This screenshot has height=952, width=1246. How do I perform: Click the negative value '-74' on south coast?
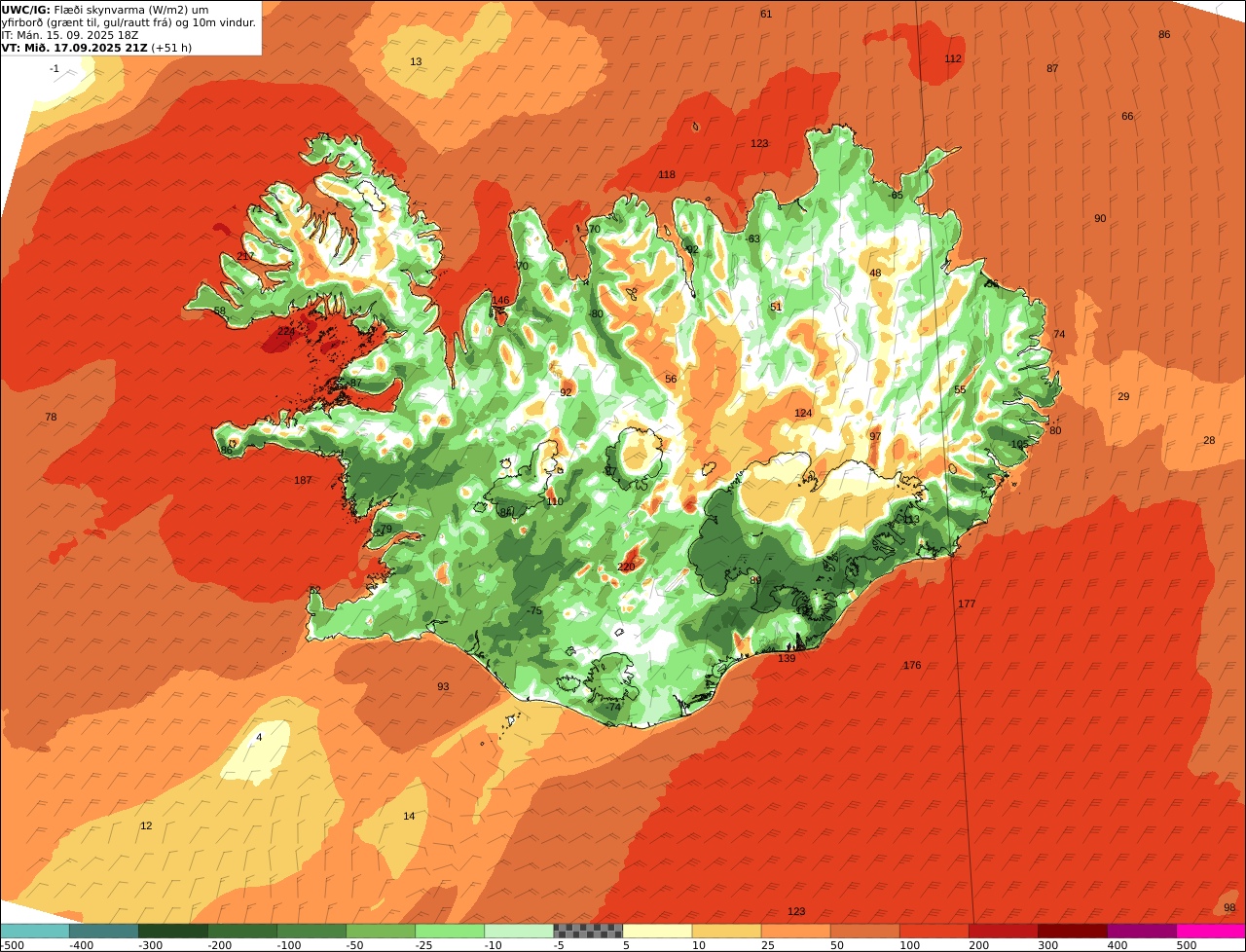[x=612, y=707]
